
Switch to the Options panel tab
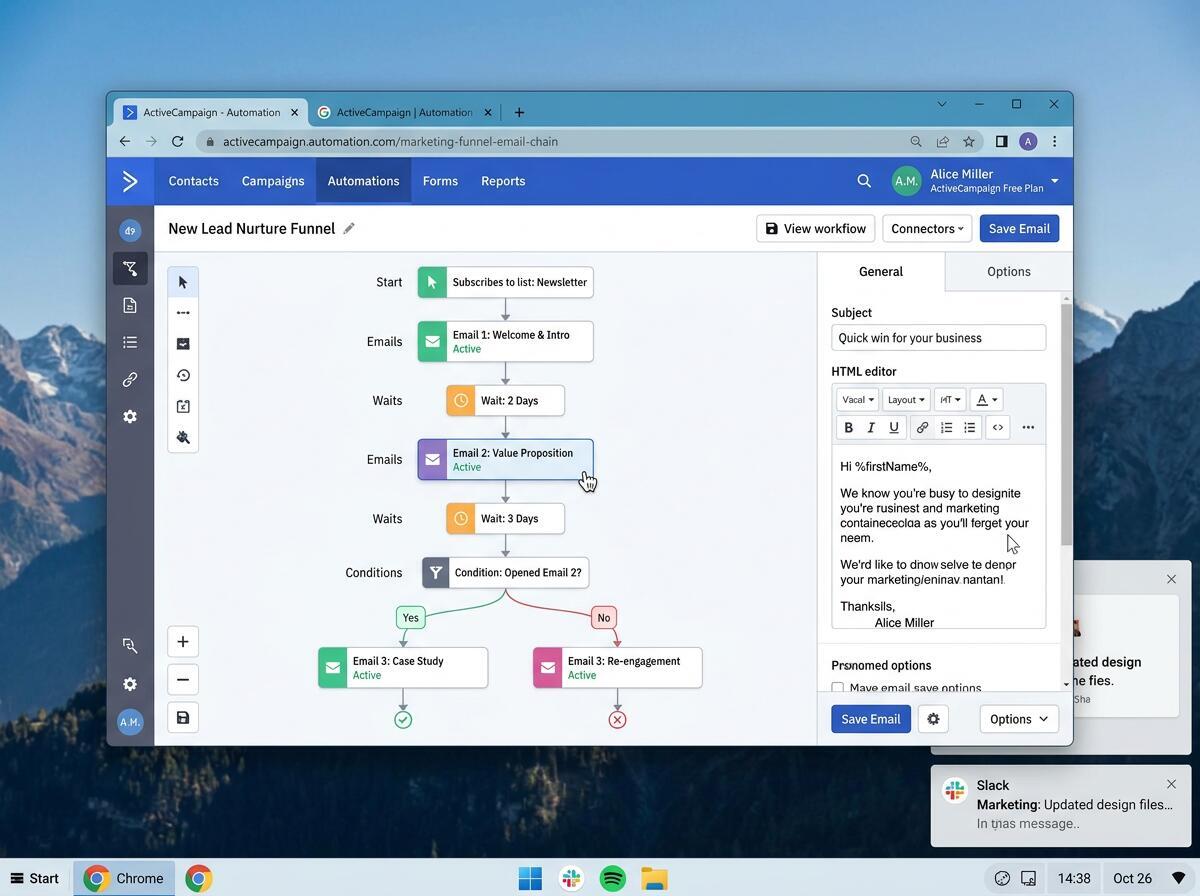coord(1008,272)
